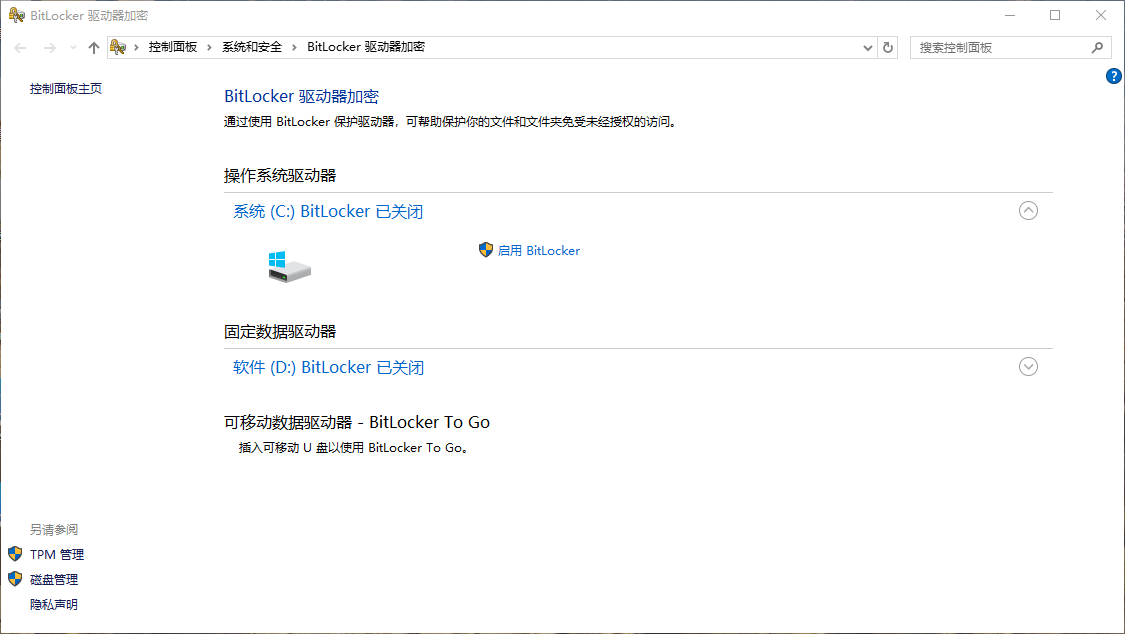The height and width of the screenshot is (634, 1125).
Task: Click the title bar BitLocker window icon
Action: click(17, 15)
